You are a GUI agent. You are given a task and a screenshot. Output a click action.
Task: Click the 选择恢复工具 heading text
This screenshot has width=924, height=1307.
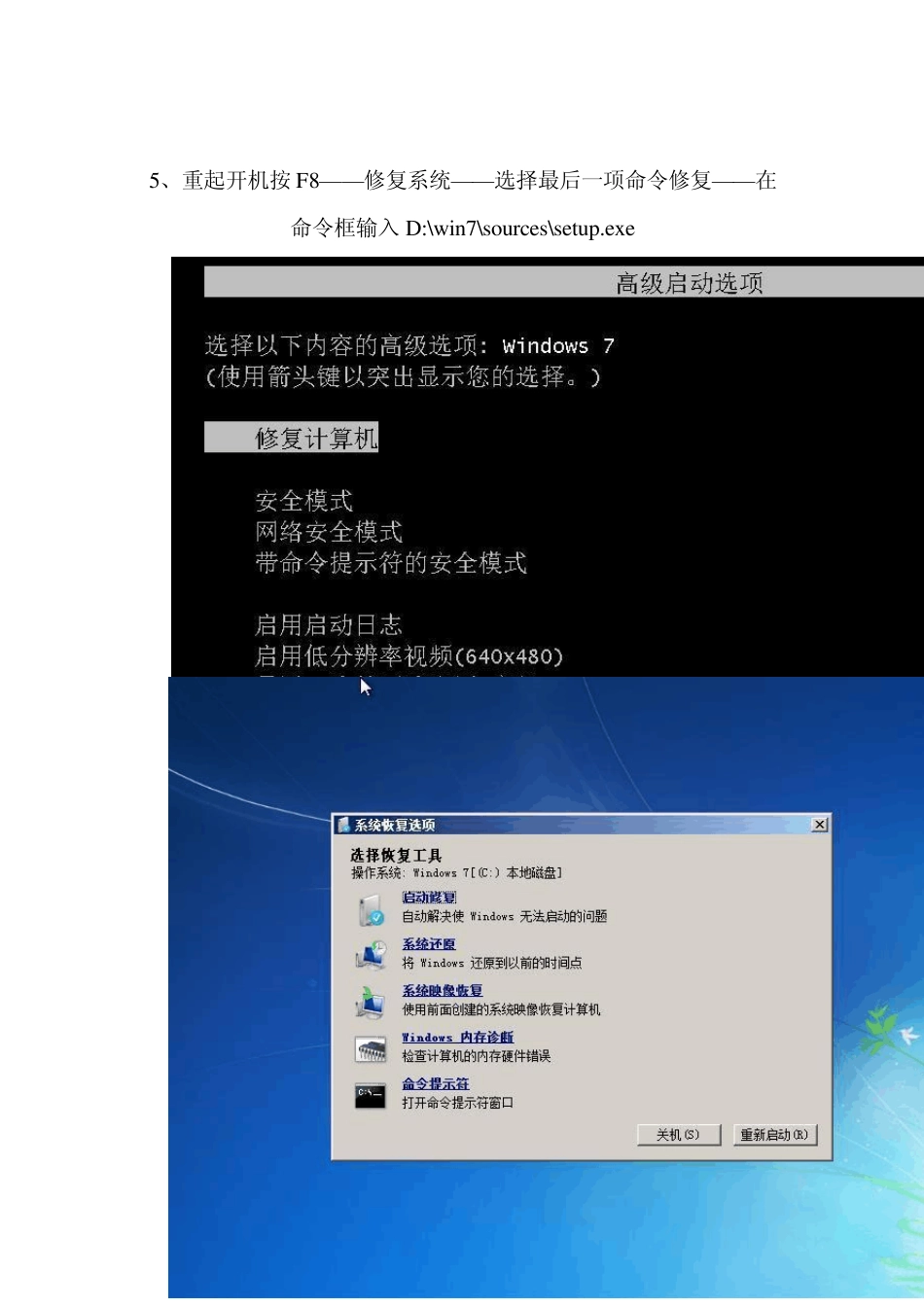397,856
